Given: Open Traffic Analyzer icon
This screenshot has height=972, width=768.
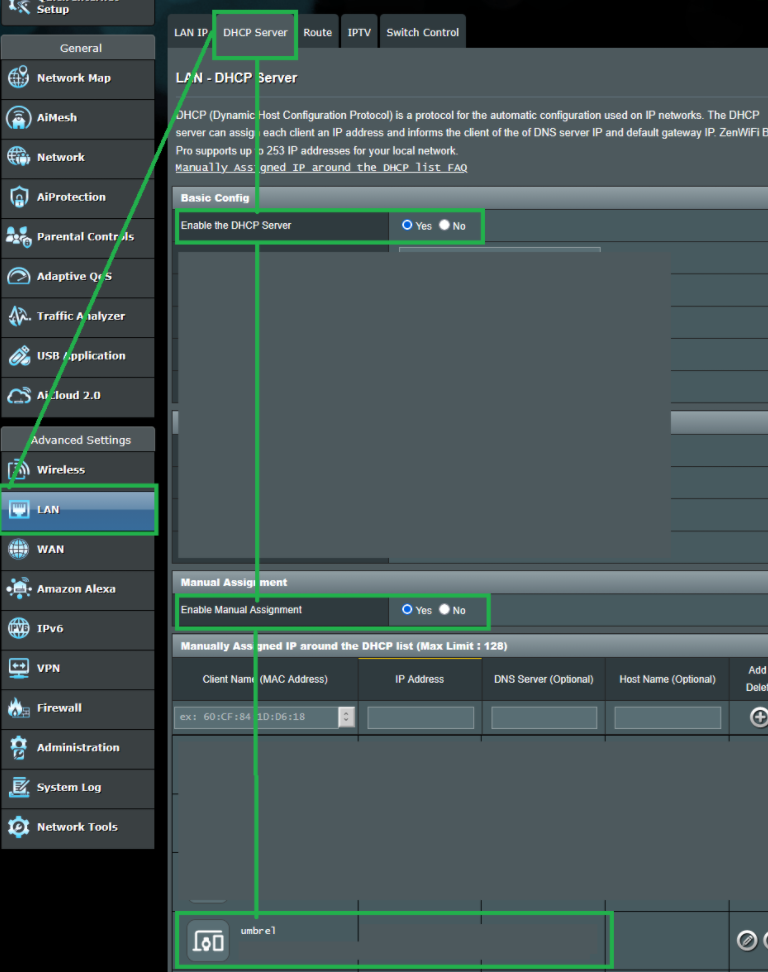Looking at the screenshot, I should click(x=19, y=316).
